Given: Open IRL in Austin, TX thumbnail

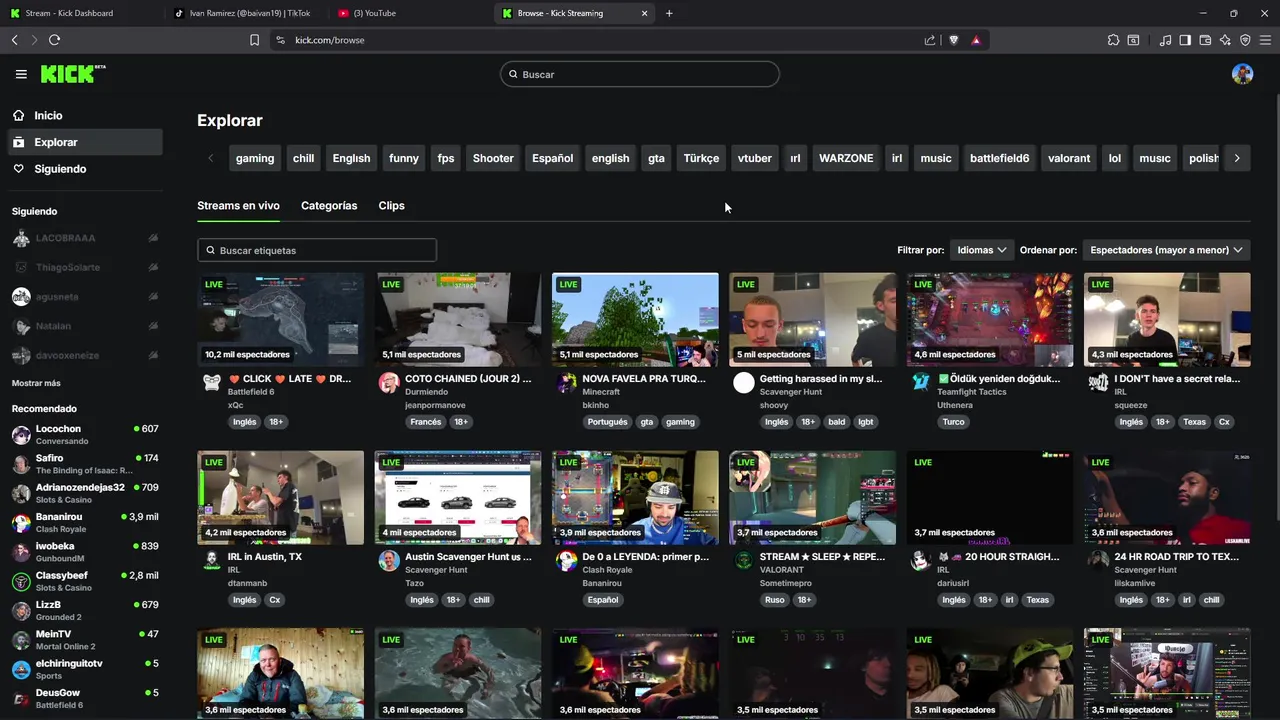Looking at the screenshot, I should pos(280,497).
